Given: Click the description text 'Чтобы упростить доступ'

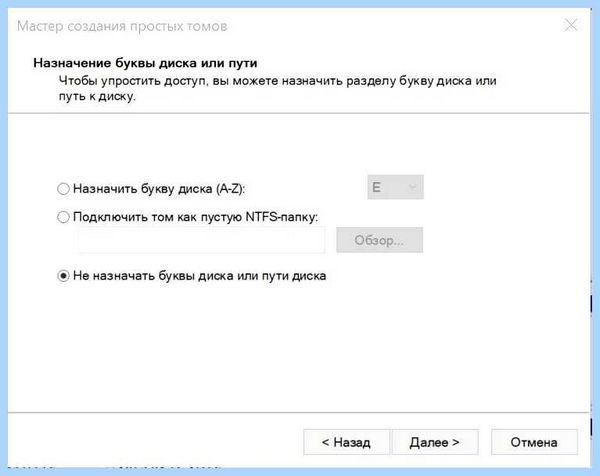Looking at the screenshot, I should [x=133, y=81].
